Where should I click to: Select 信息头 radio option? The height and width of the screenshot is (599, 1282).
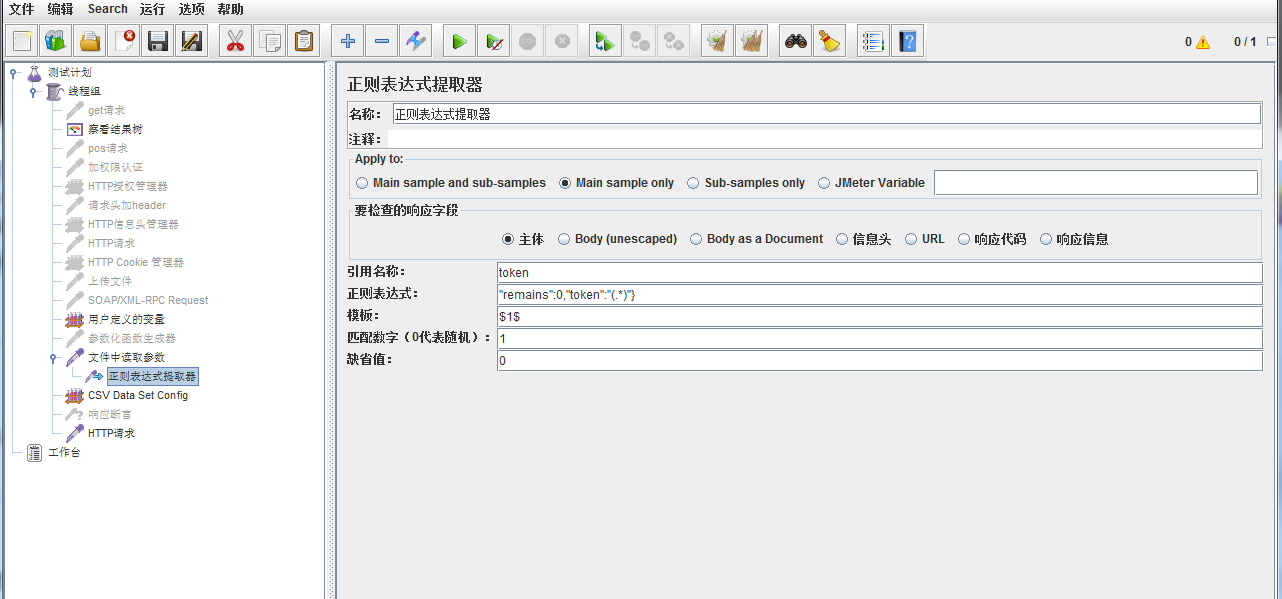click(842, 239)
